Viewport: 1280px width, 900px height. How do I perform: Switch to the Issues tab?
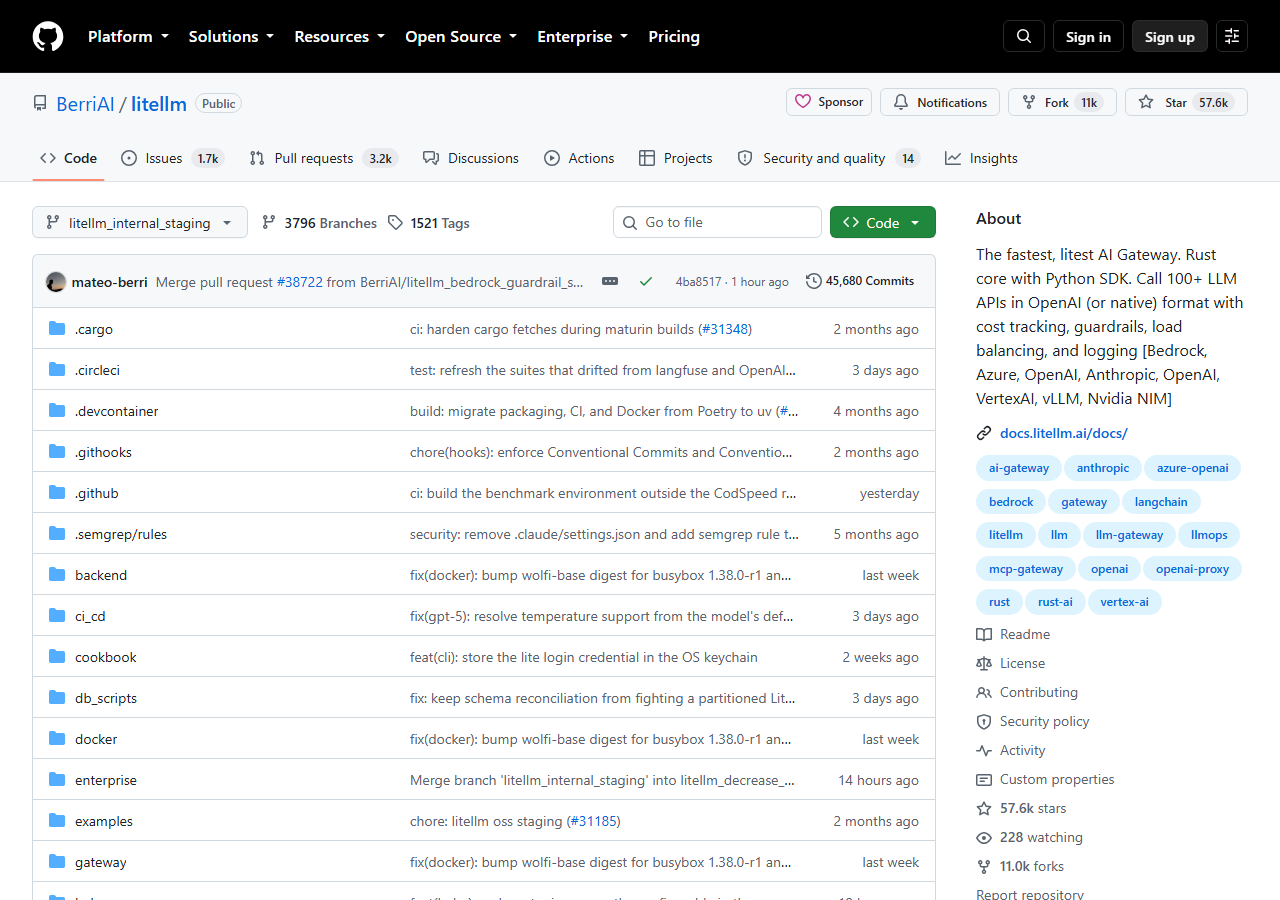(172, 158)
